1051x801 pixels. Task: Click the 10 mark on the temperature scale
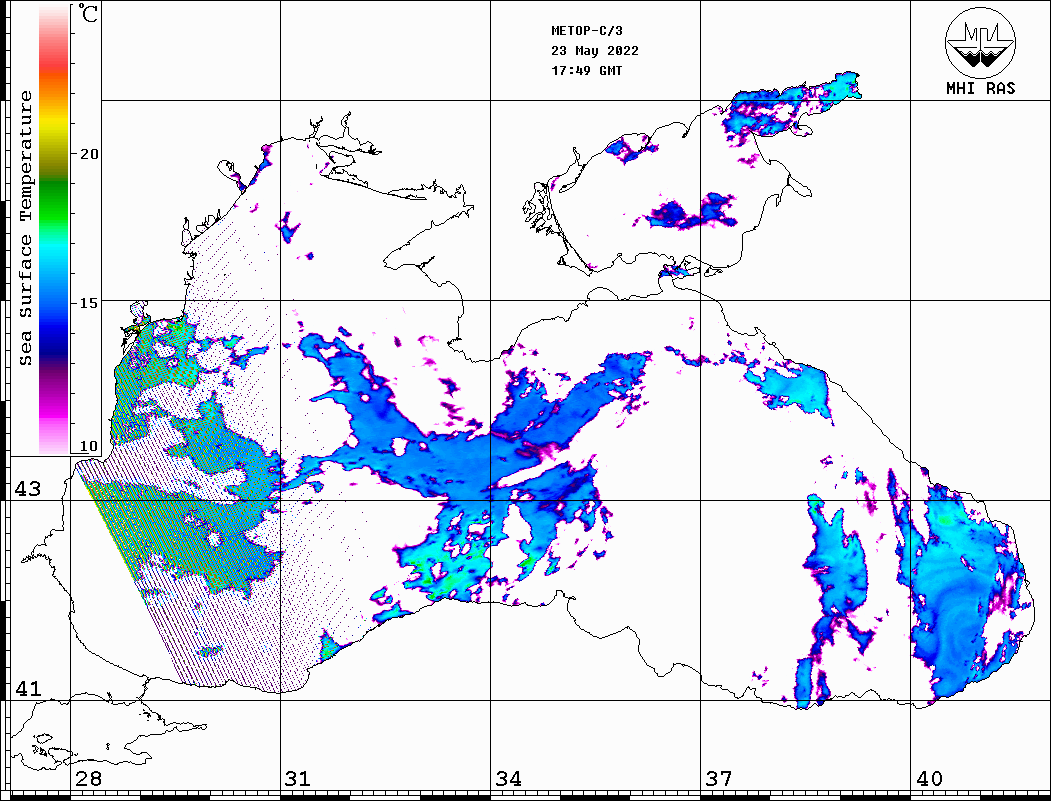89,446
